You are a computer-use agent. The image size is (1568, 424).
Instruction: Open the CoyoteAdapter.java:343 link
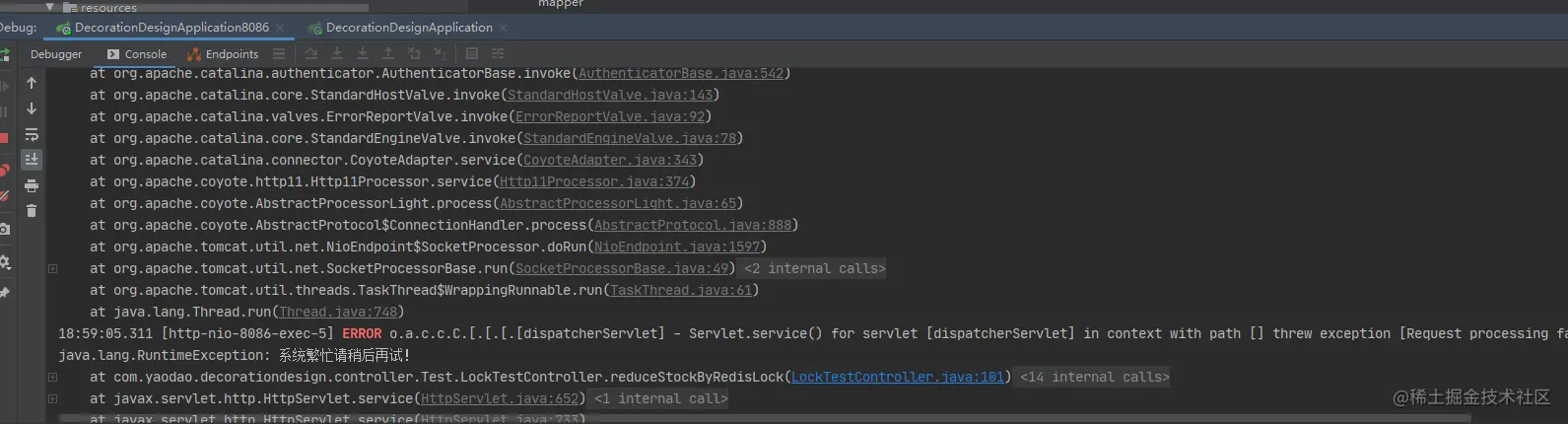[x=610, y=160]
